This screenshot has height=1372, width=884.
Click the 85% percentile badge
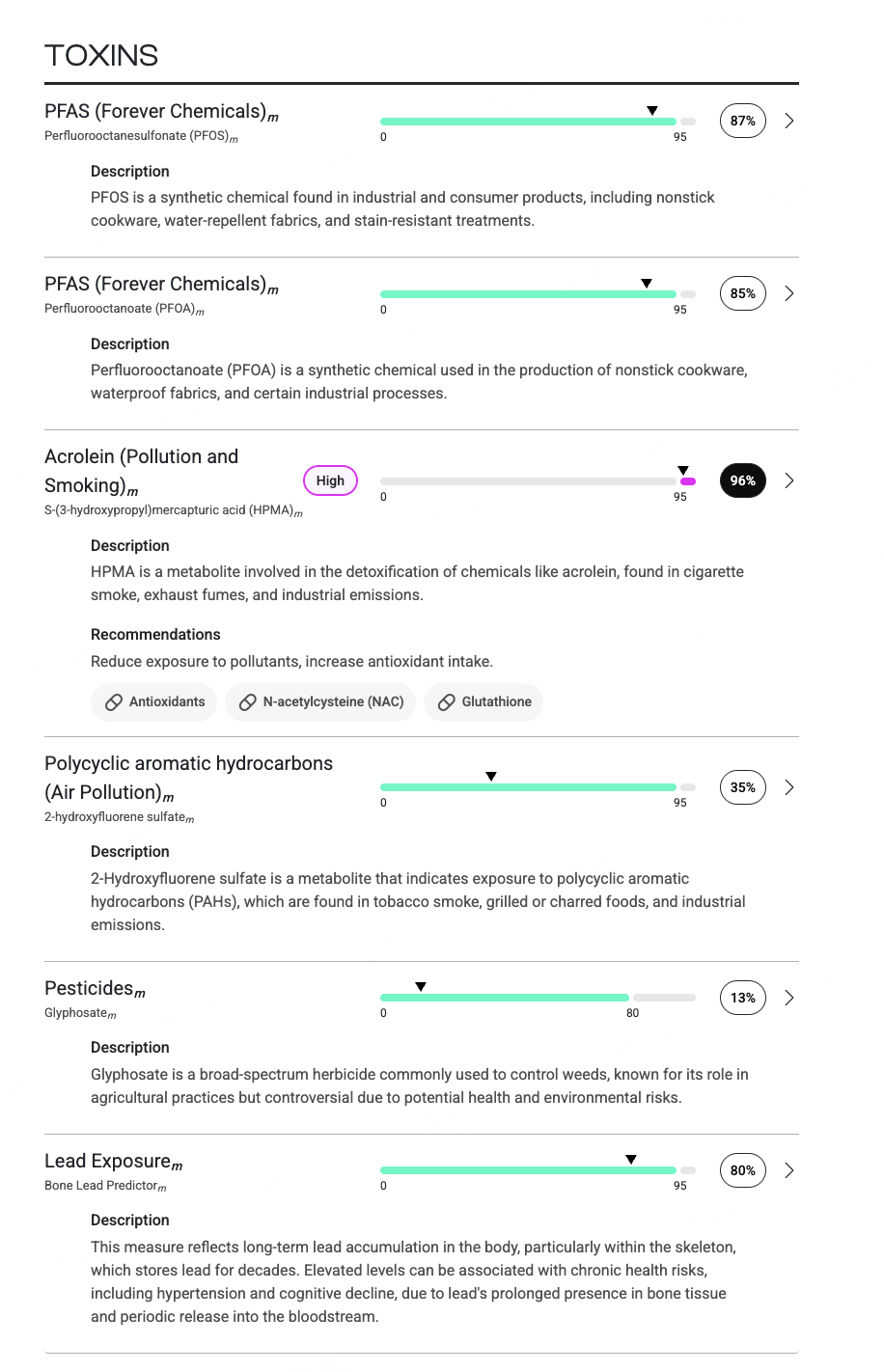coord(743,293)
